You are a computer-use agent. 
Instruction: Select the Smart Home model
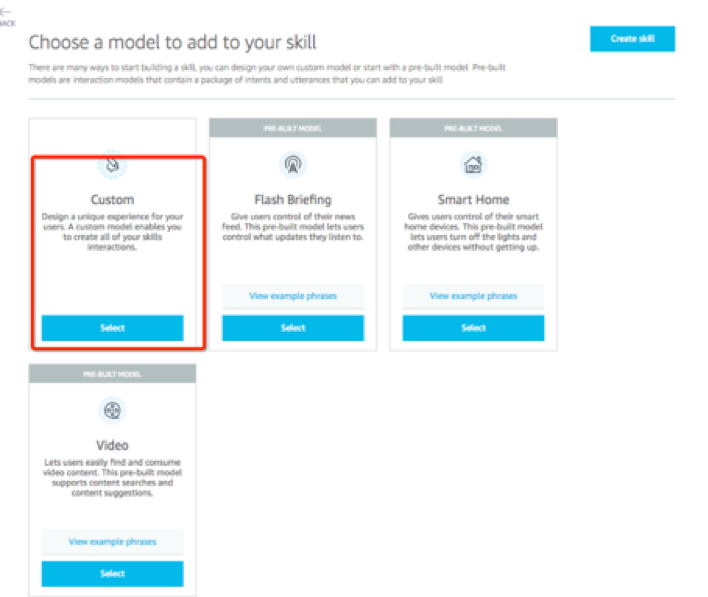[473, 328]
